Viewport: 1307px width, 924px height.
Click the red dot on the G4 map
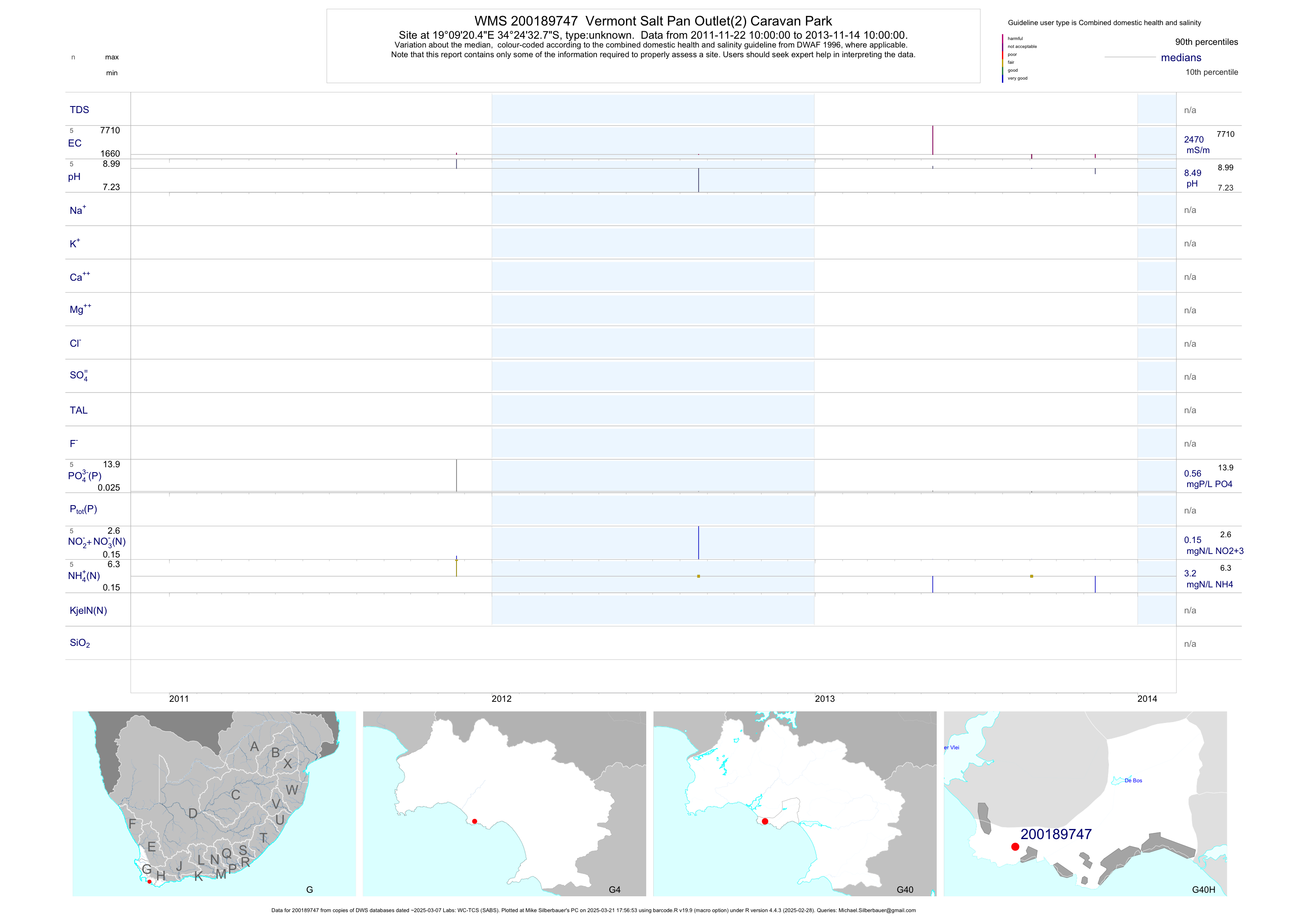[475, 821]
